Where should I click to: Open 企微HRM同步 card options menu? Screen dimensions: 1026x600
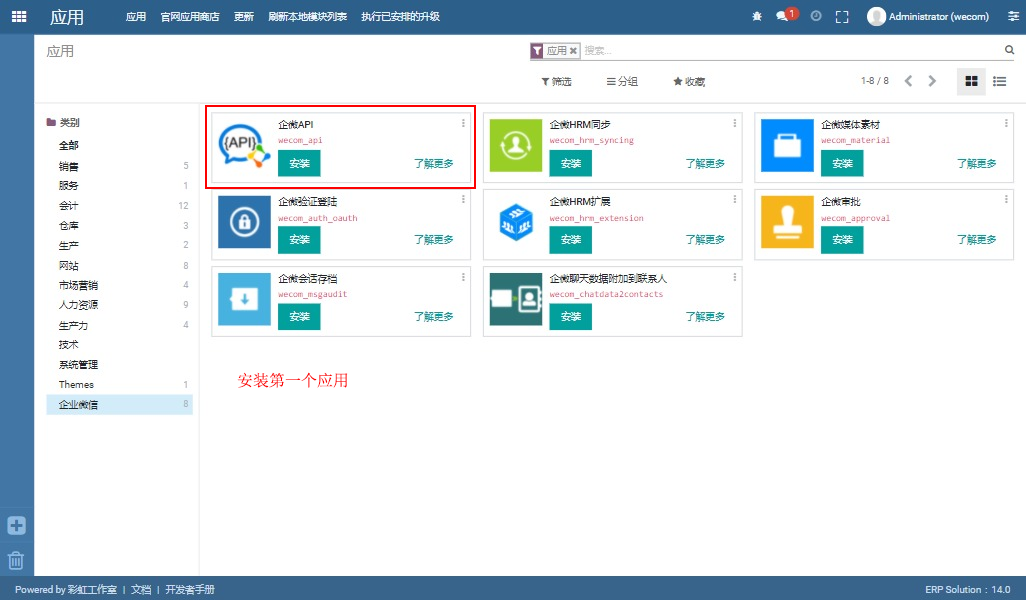pos(735,123)
